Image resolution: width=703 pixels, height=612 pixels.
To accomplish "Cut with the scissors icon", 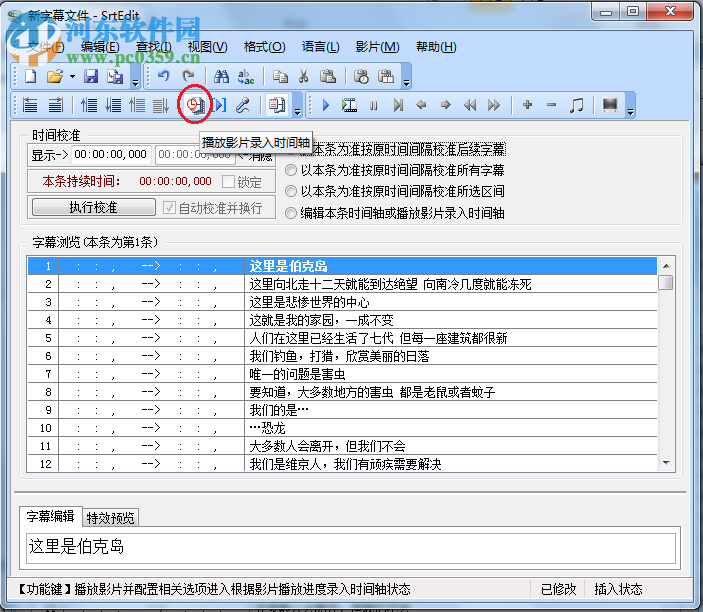I will [x=304, y=76].
